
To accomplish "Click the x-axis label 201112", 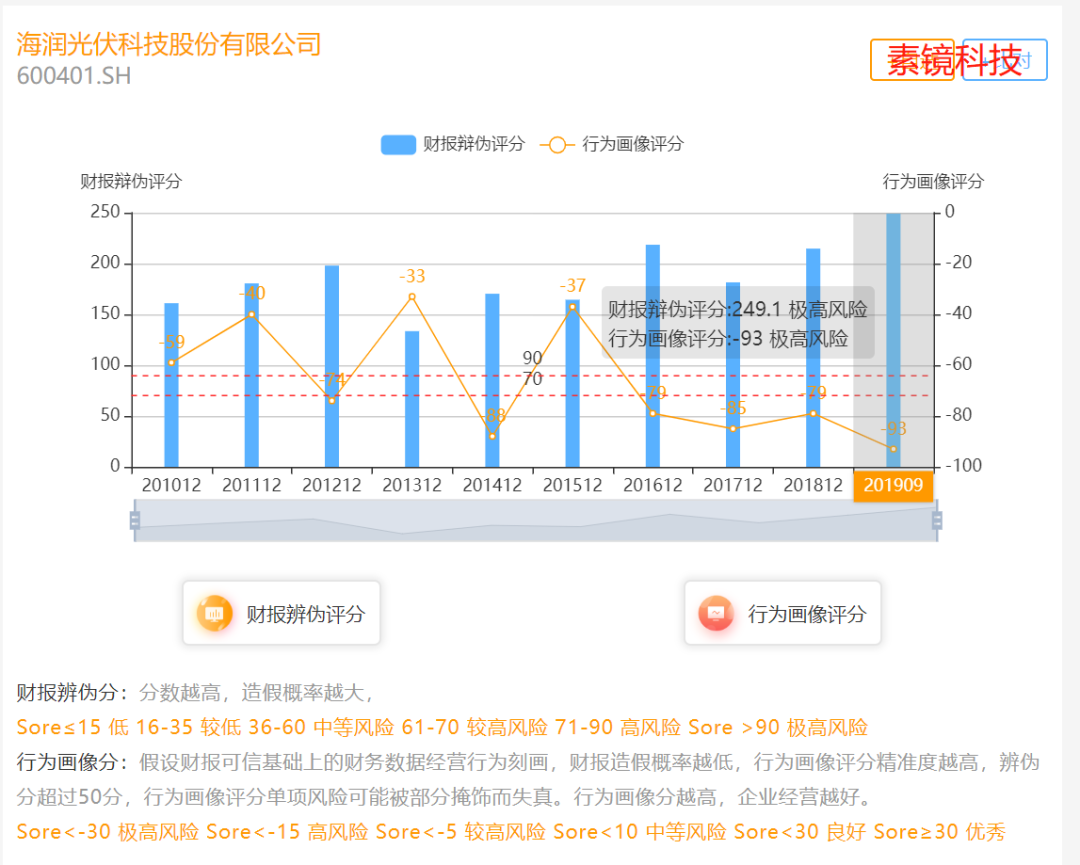I will (x=251, y=486).
